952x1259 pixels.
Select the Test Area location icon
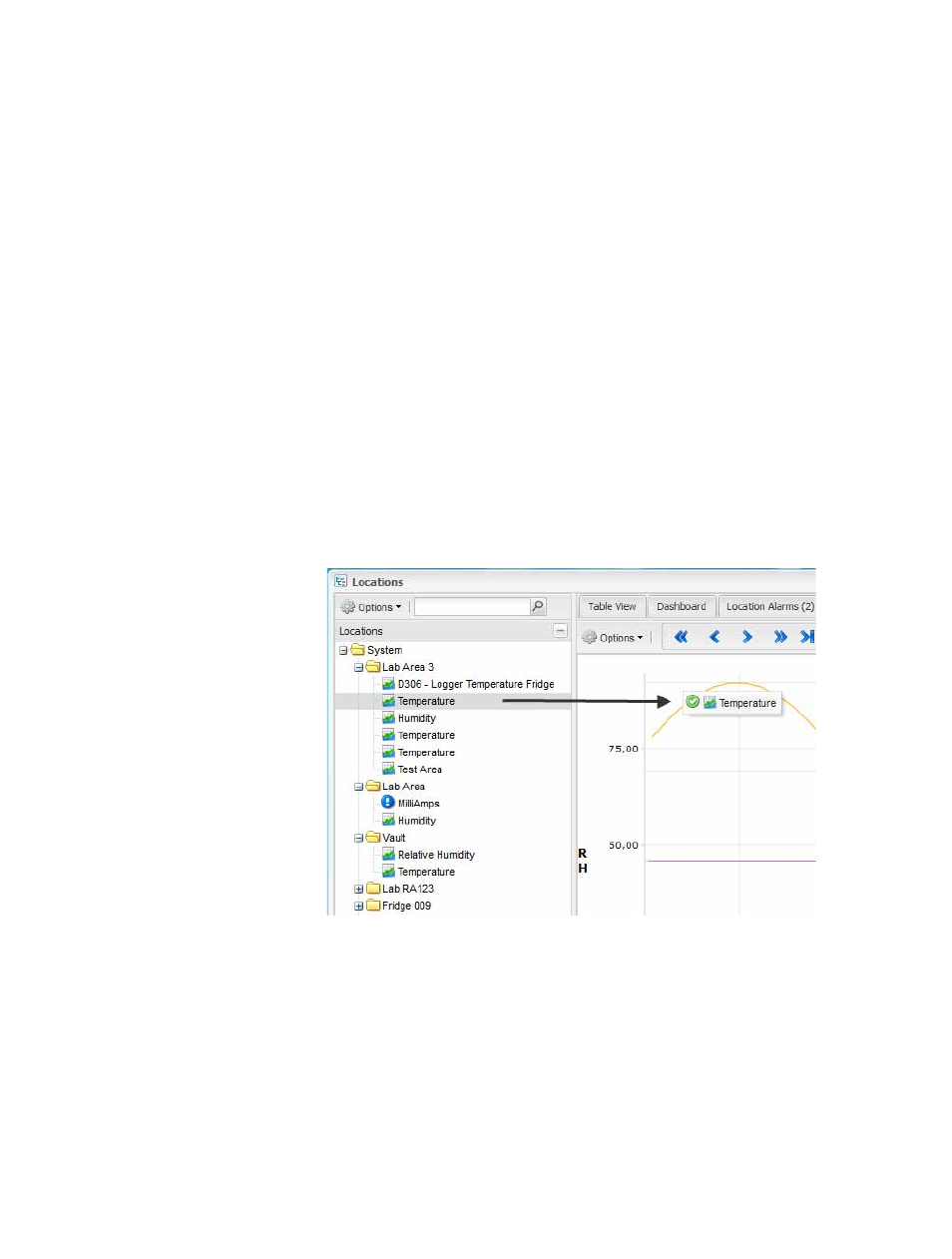[x=388, y=769]
